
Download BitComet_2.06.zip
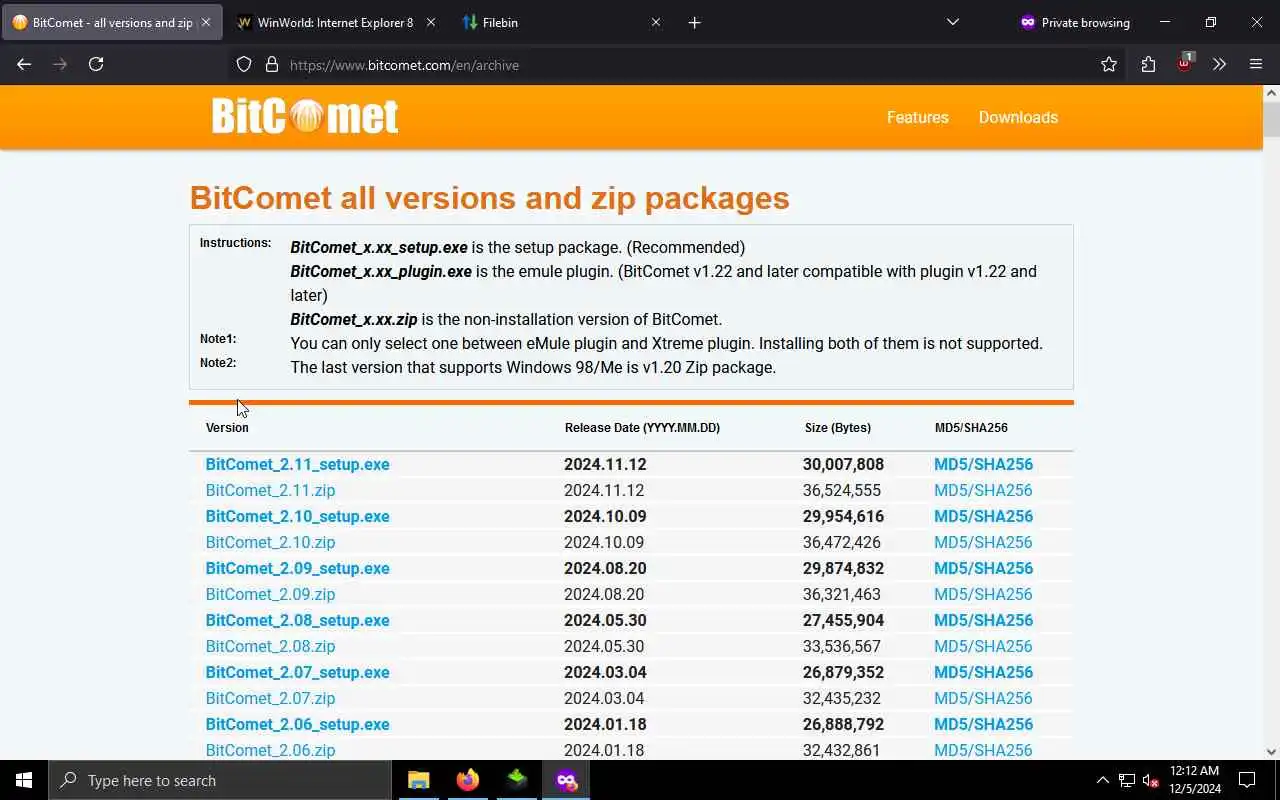pyautogui.click(x=270, y=750)
